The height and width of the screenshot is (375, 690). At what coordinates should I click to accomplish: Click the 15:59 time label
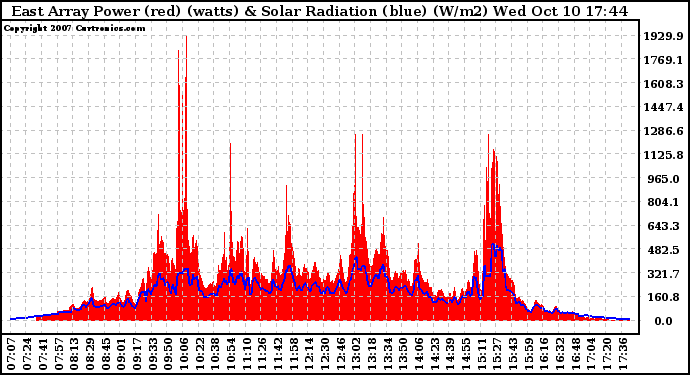point(529,354)
